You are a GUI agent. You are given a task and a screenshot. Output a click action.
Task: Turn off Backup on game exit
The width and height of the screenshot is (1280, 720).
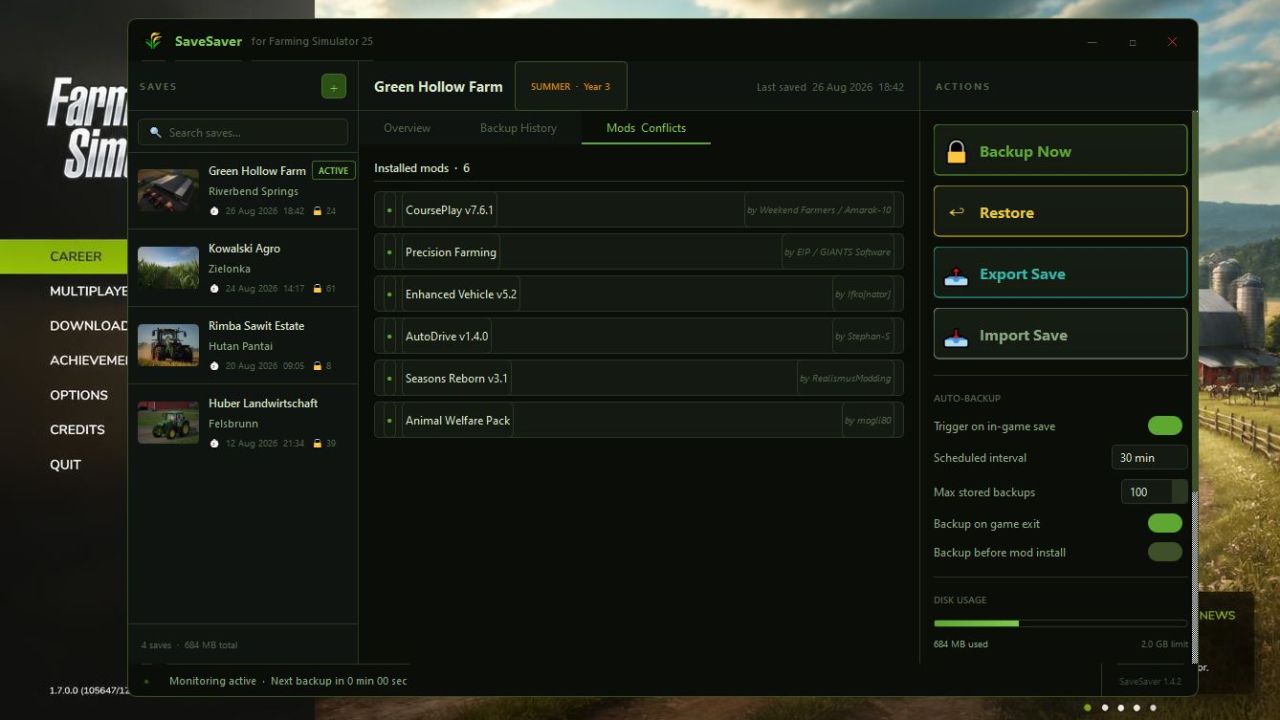(x=1165, y=523)
